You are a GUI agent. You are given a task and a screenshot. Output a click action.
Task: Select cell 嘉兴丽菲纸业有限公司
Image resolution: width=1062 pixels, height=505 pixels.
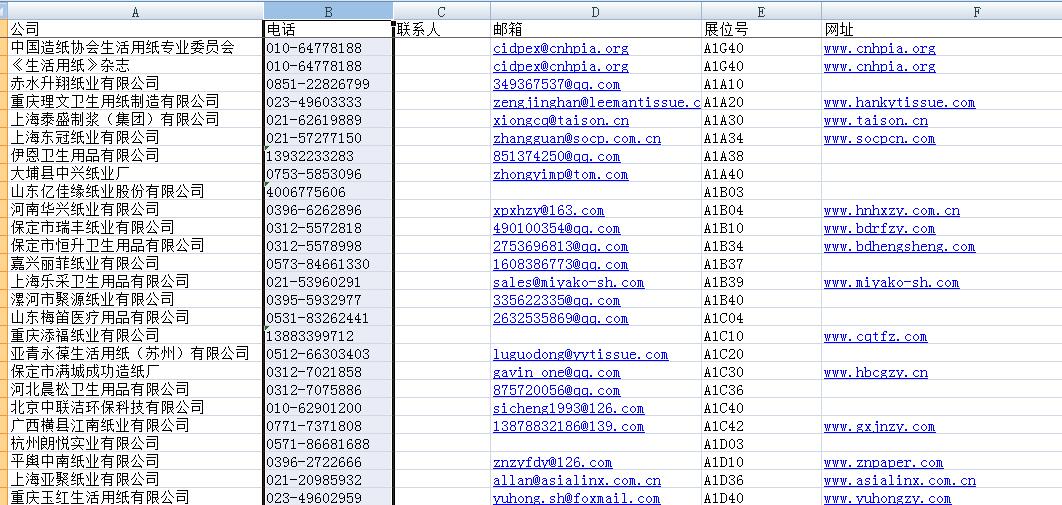(x=135, y=264)
